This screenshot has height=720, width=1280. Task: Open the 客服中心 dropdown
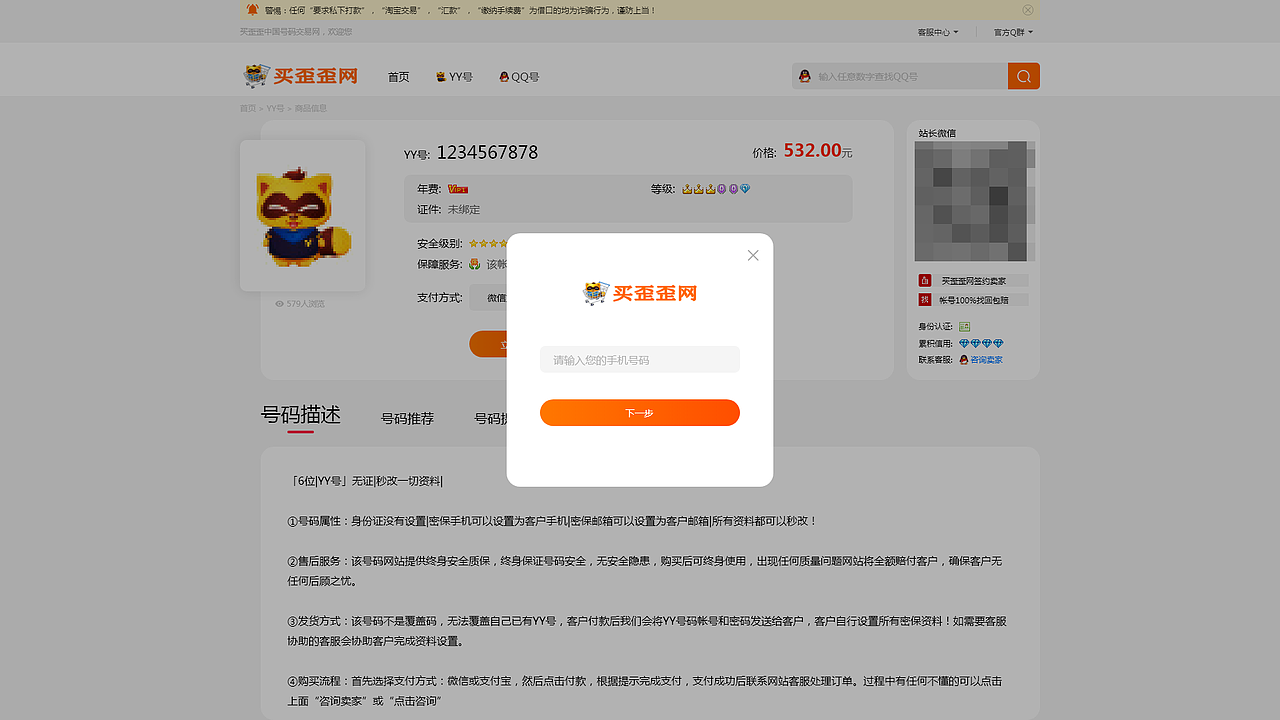point(938,32)
